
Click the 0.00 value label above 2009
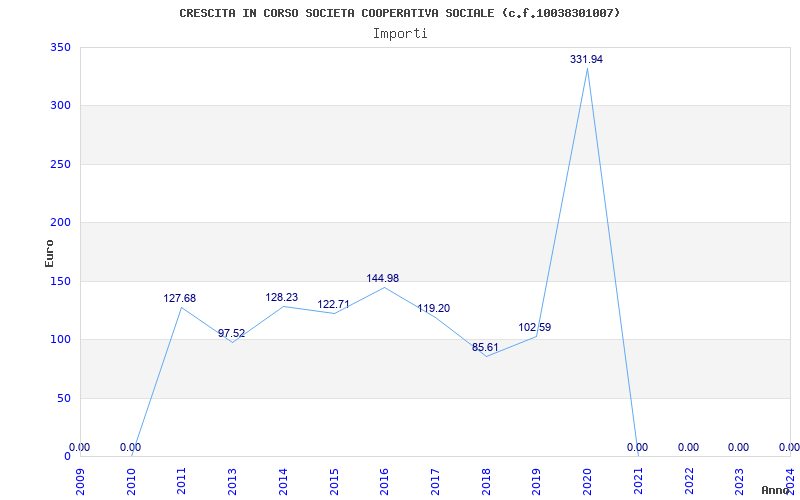coord(80,447)
